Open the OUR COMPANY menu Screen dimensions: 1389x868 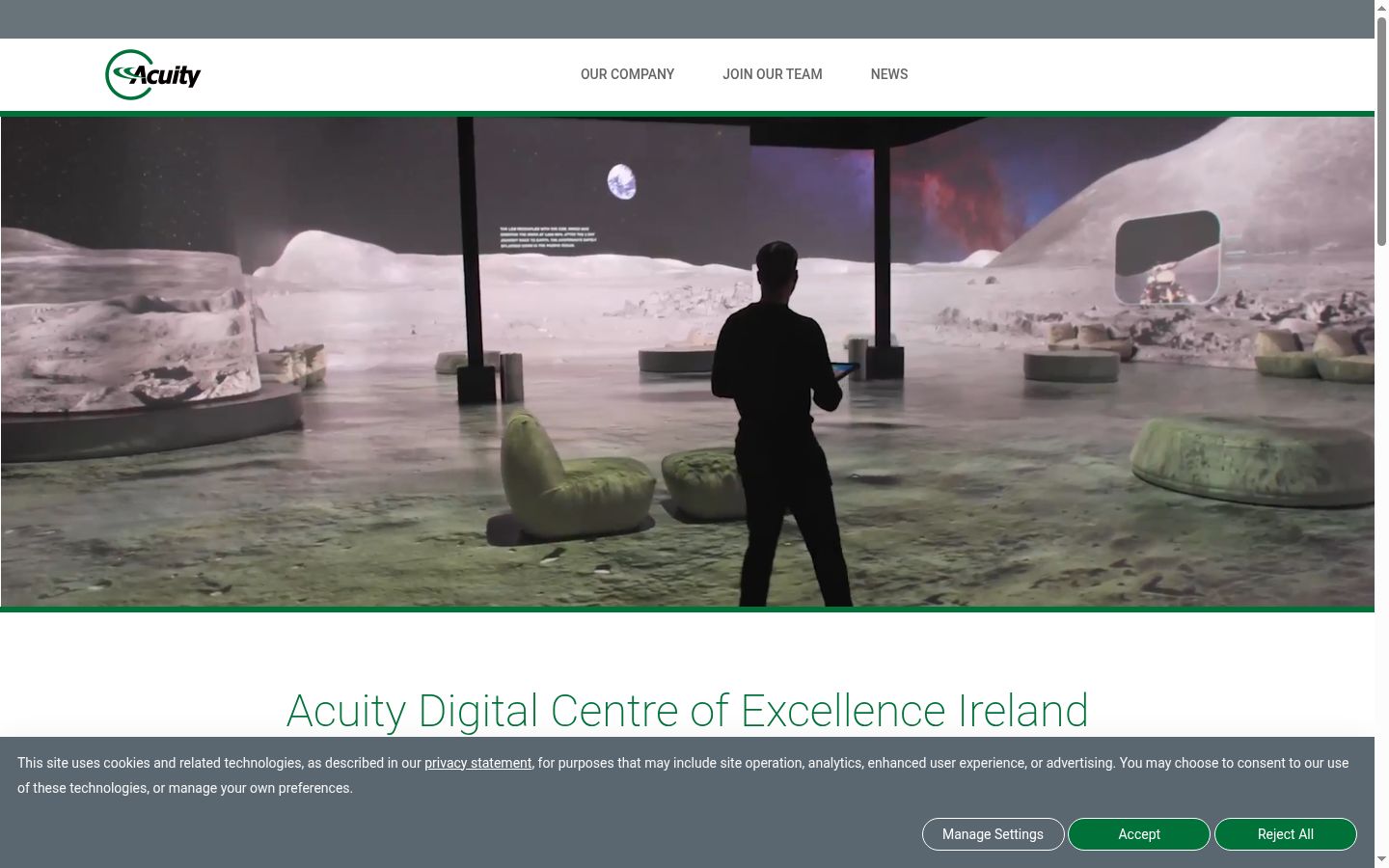coord(627,74)
